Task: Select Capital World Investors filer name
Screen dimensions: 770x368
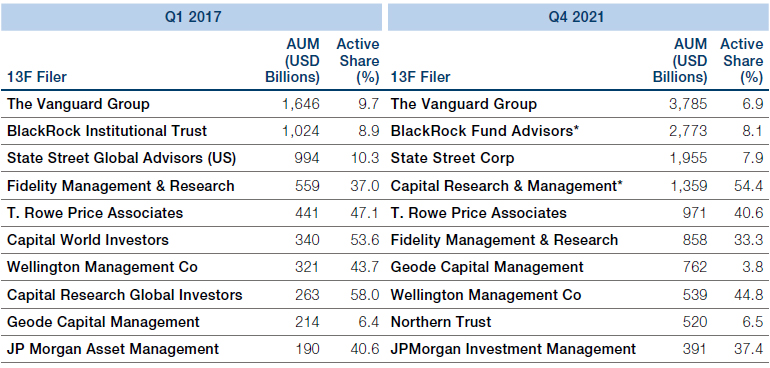Action: click(87, 240)
